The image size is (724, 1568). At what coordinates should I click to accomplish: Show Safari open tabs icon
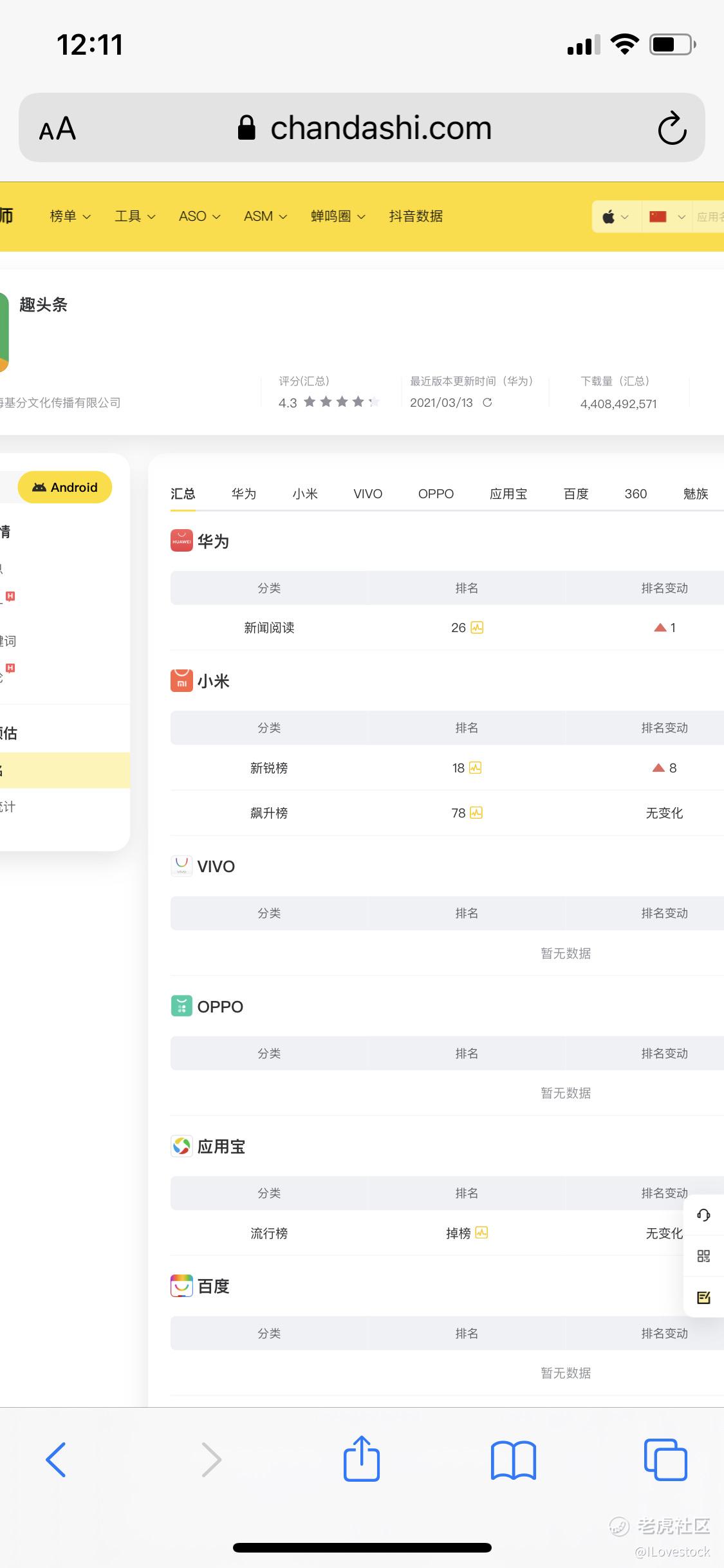point(665,1459)
